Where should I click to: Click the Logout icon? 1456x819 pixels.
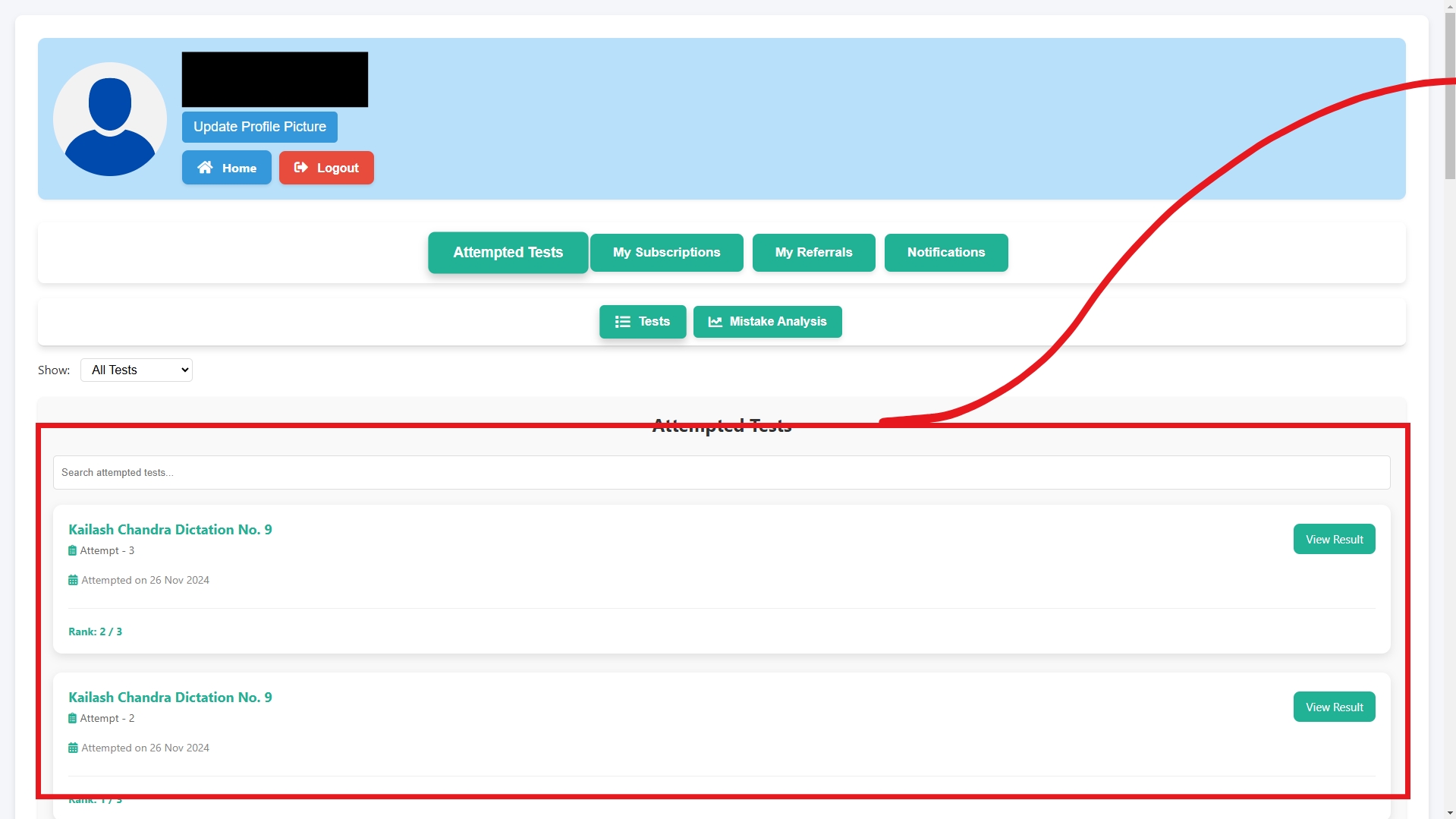point(300,167)
